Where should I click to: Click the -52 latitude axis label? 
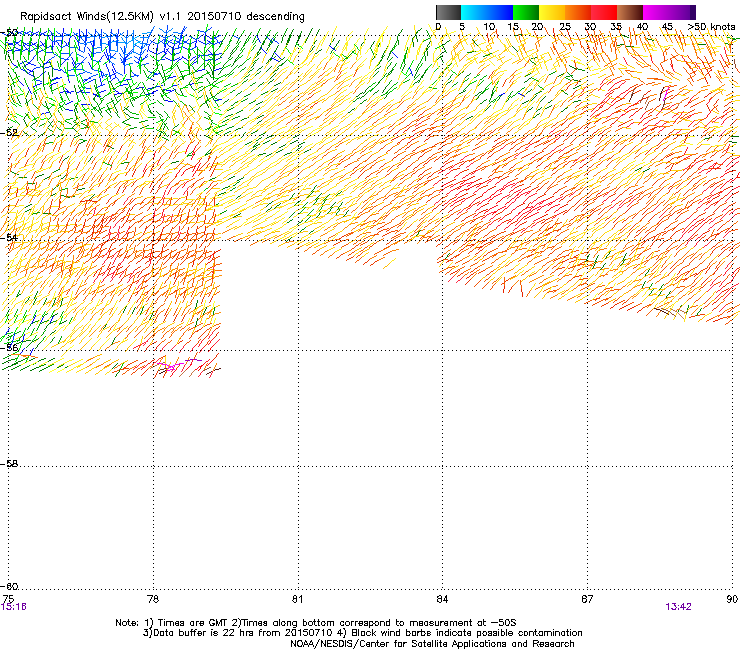tap(9, 133)
